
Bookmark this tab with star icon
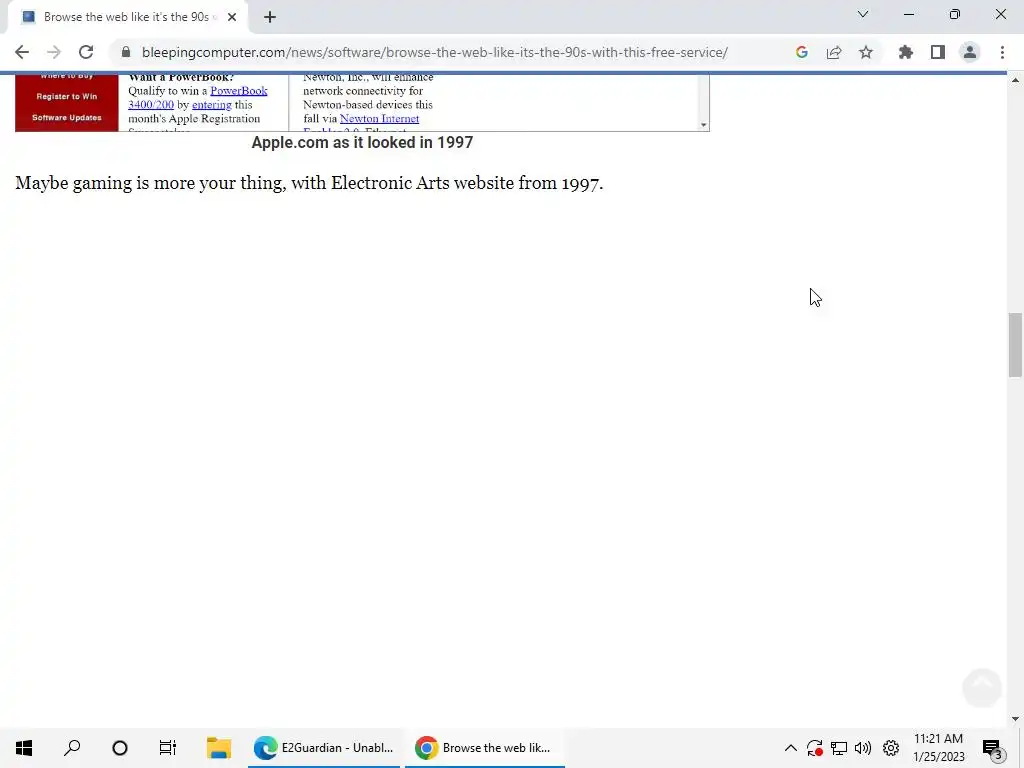point(866,52)
